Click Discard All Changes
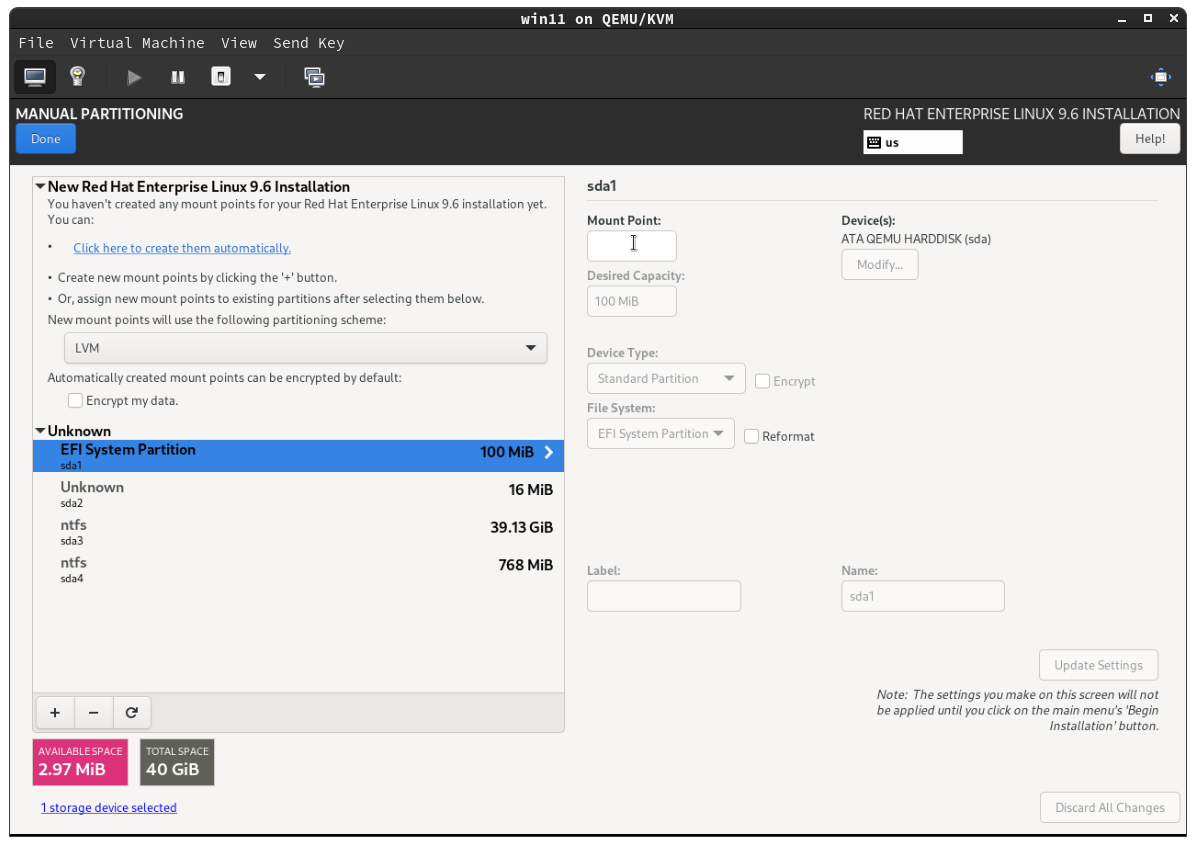The image size is (1196, 846). [x=1110, y=808]
